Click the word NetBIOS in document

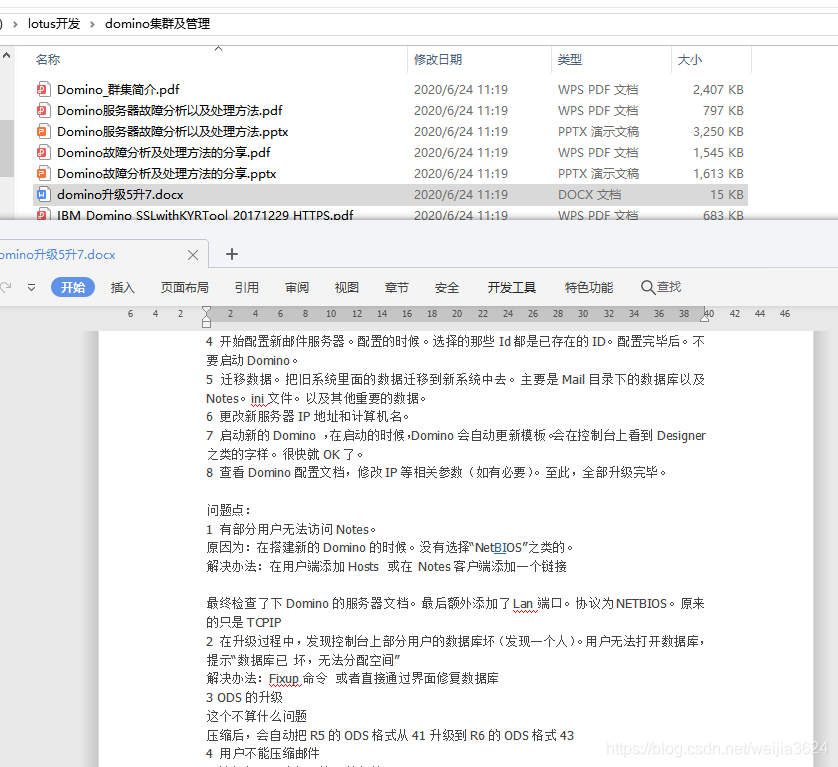[x=498, y=547]
